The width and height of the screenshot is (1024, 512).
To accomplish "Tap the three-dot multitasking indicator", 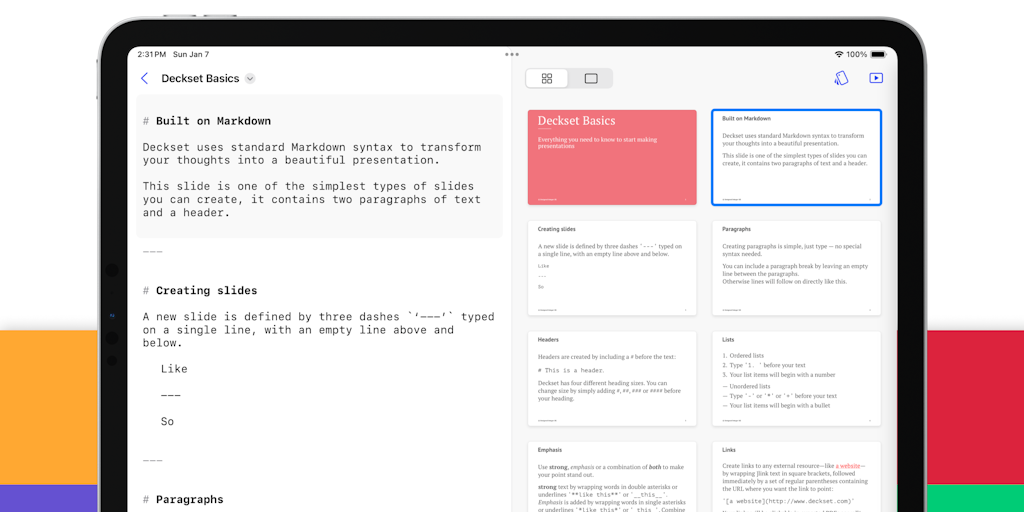I will coord(512,55).
